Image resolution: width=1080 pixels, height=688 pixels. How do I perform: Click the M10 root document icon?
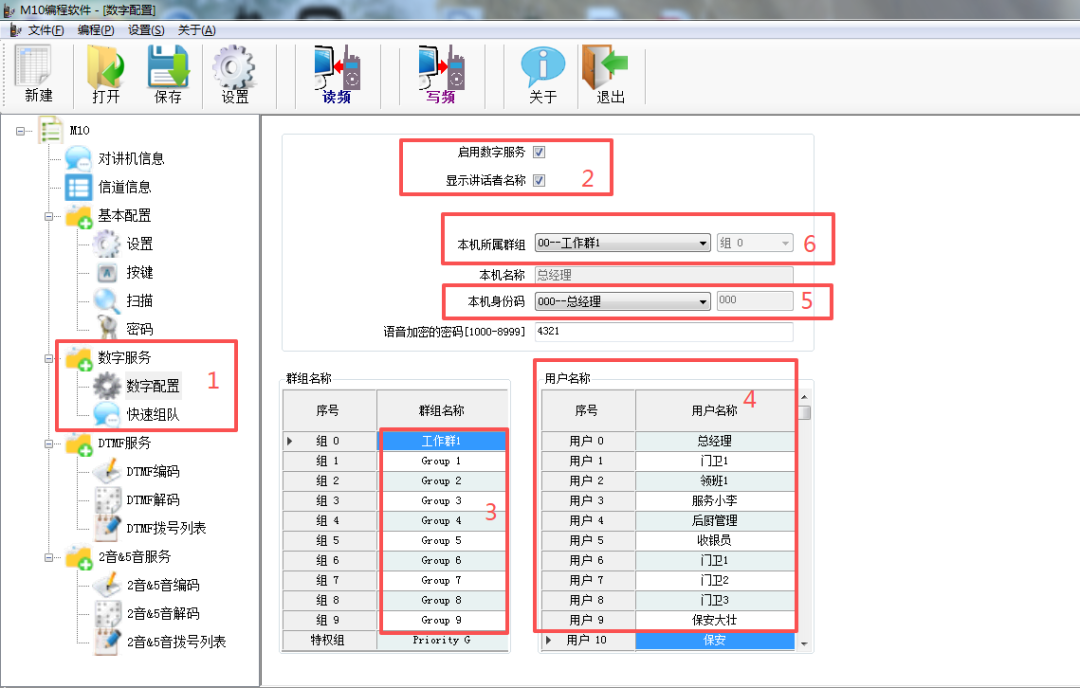[50, 130]
